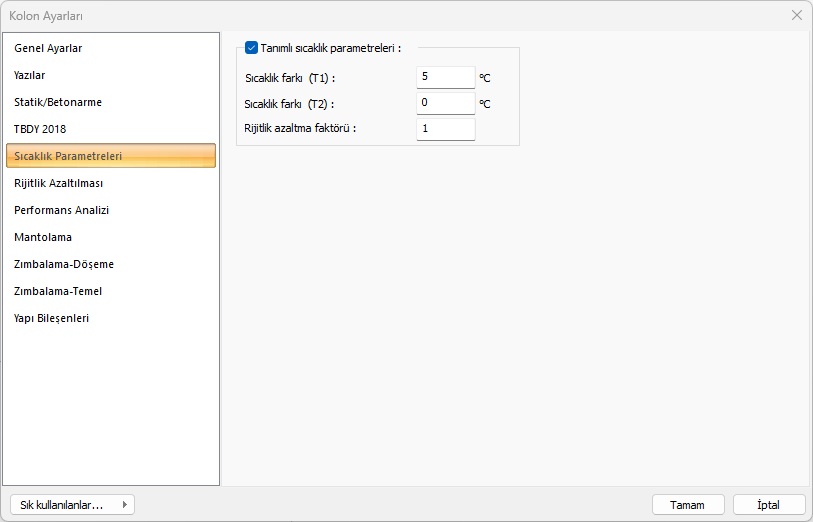Viewport: 813px width, 522px height.
Task: Click the Sıcaklık farkı (T1) input field
Action: tap(445, 77)
